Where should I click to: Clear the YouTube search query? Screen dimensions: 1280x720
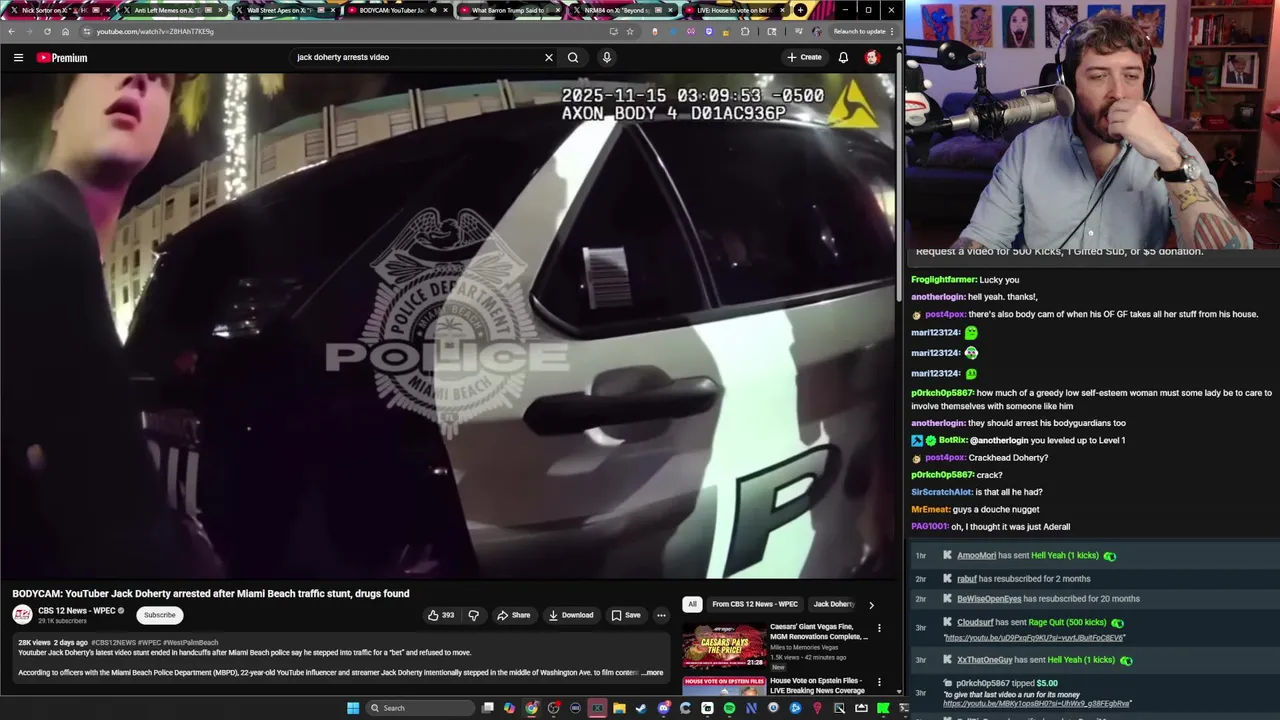coord(548,57)
